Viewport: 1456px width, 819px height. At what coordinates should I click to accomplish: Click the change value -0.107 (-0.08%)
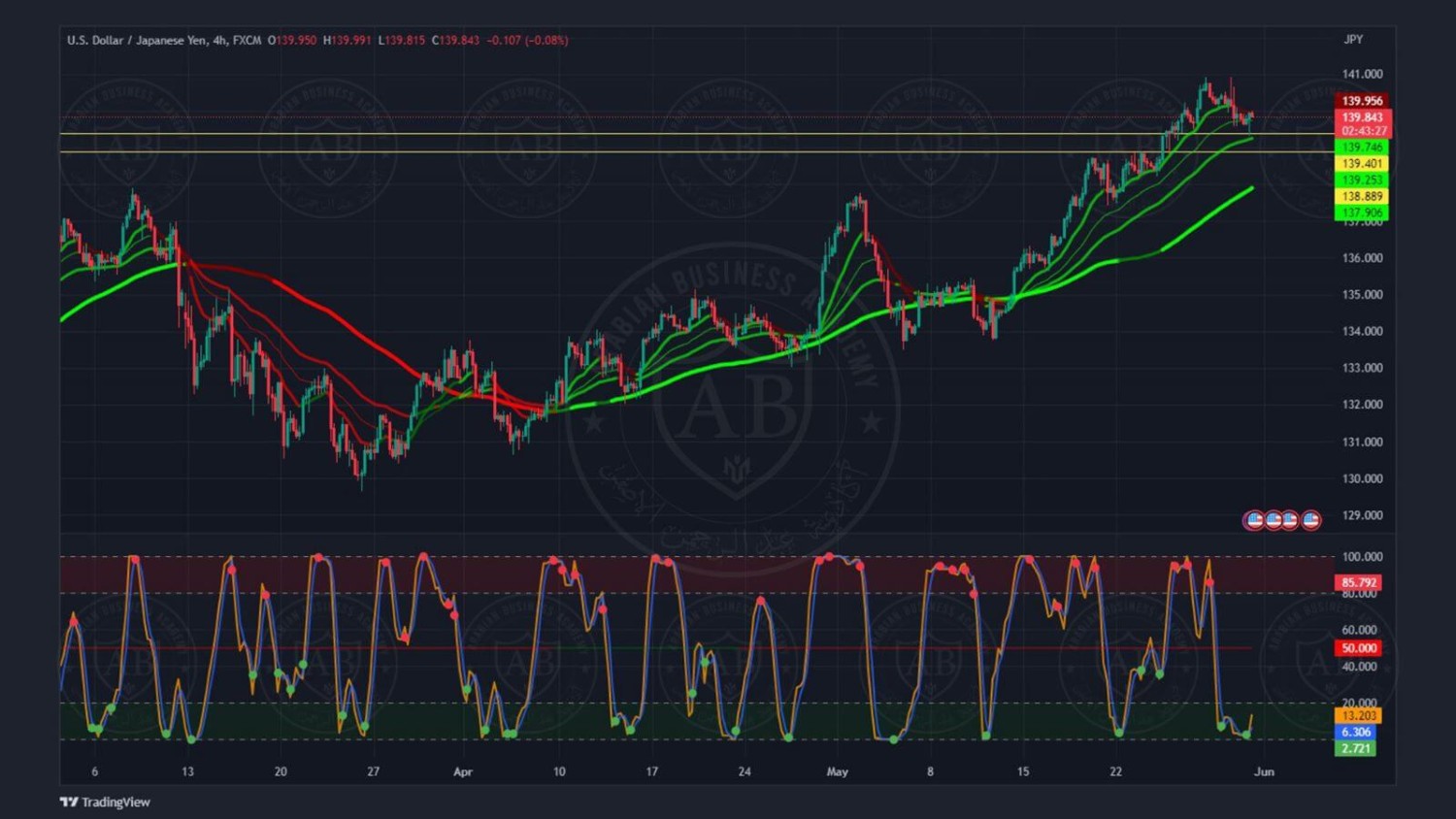pos(528,40)
